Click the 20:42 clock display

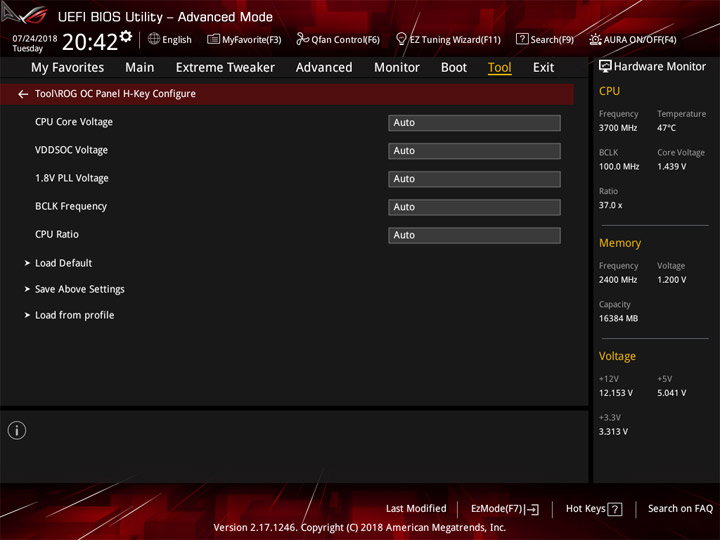click(90, 42)
